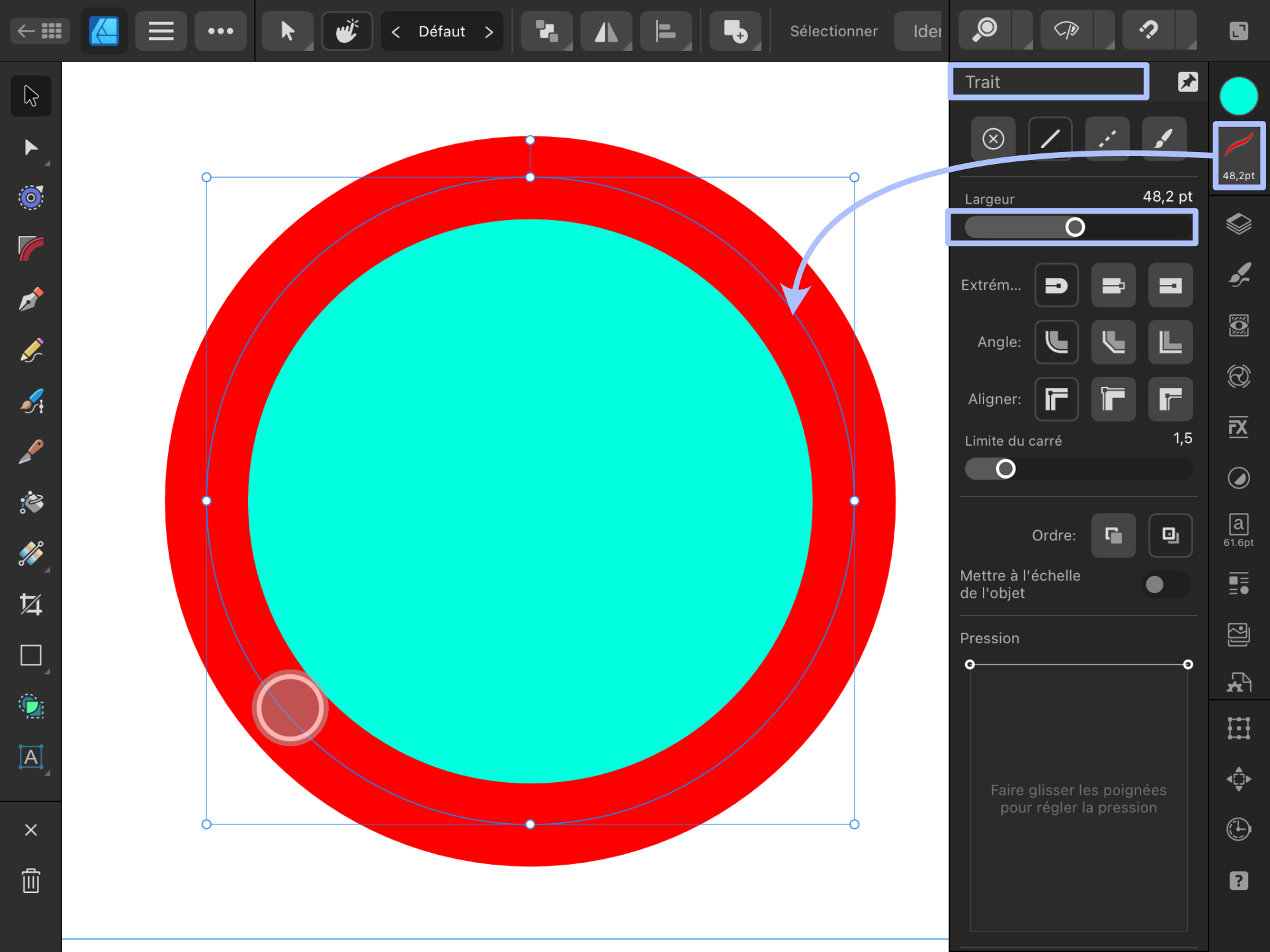Open the Brushes studio

[x=1238, y=275]
